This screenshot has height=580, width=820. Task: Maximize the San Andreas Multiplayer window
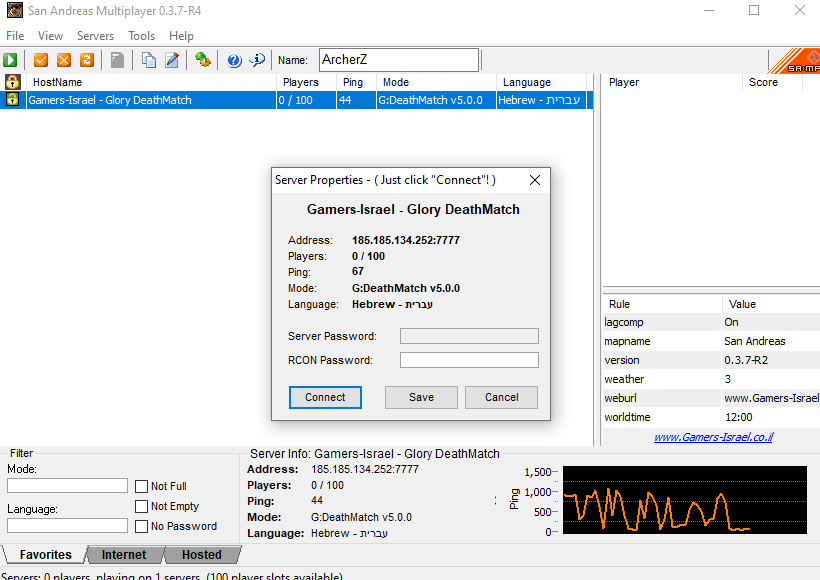754,10
